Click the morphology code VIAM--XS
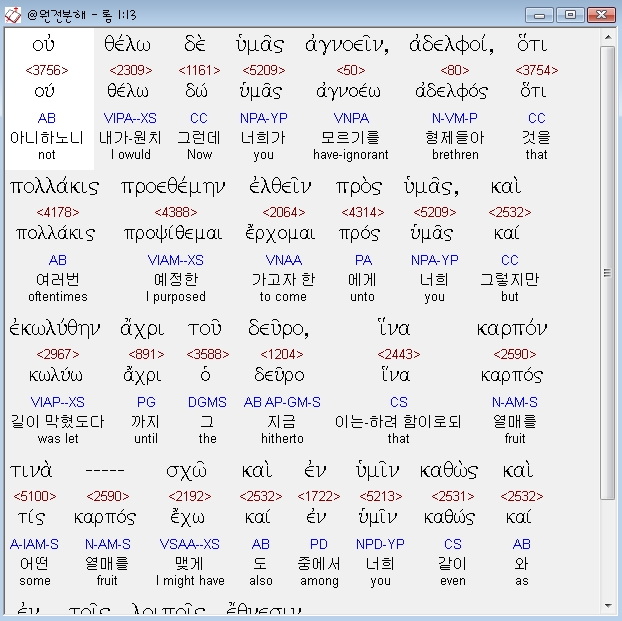 [x=176, y=260]
